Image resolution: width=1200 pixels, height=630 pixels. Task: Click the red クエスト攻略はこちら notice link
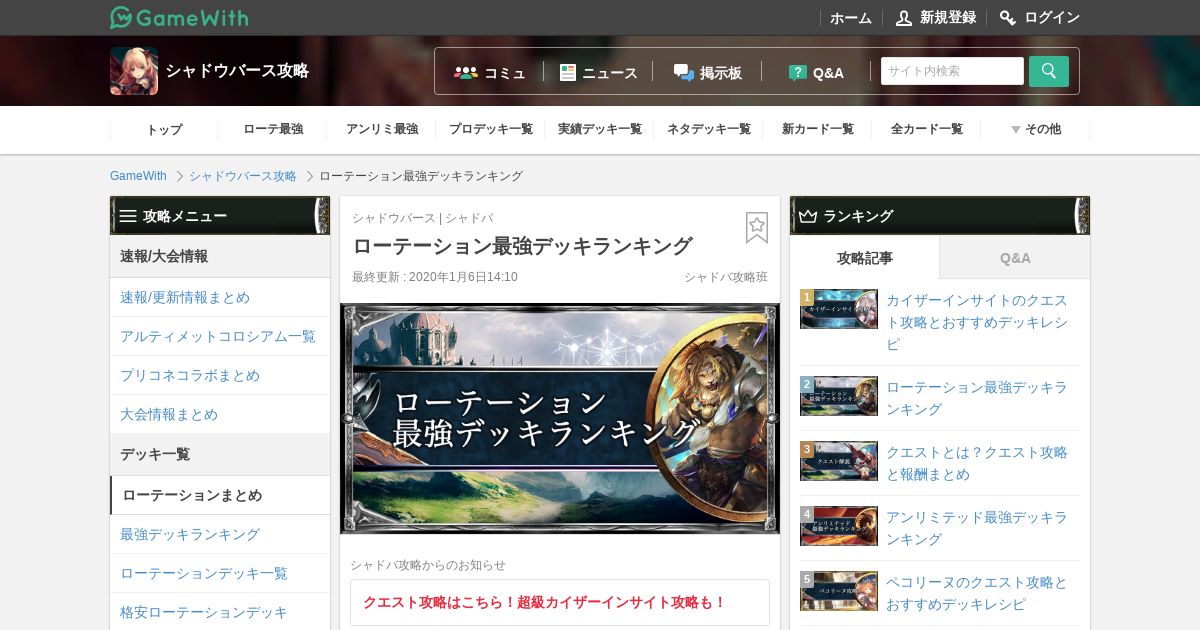545,602
